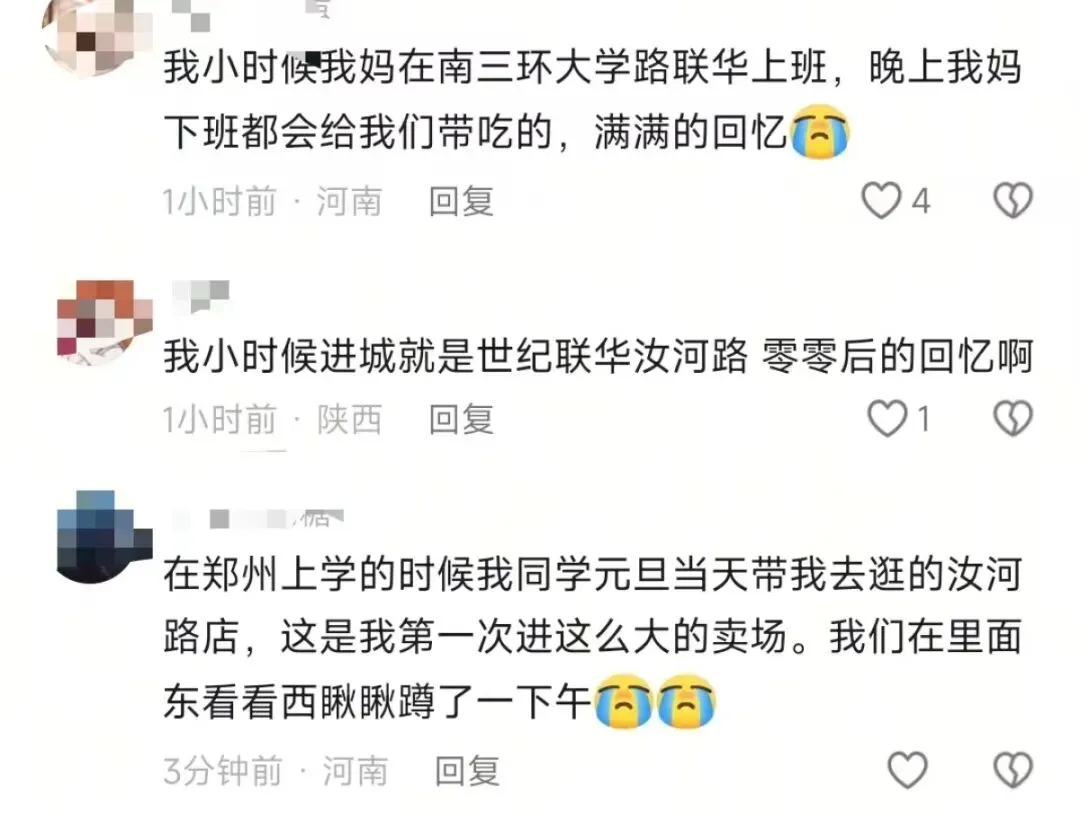This screenshot has width=1080, height=824.
Task: Dislike the 世纪联华汝河路 comment
Action: pos(1012,418)
